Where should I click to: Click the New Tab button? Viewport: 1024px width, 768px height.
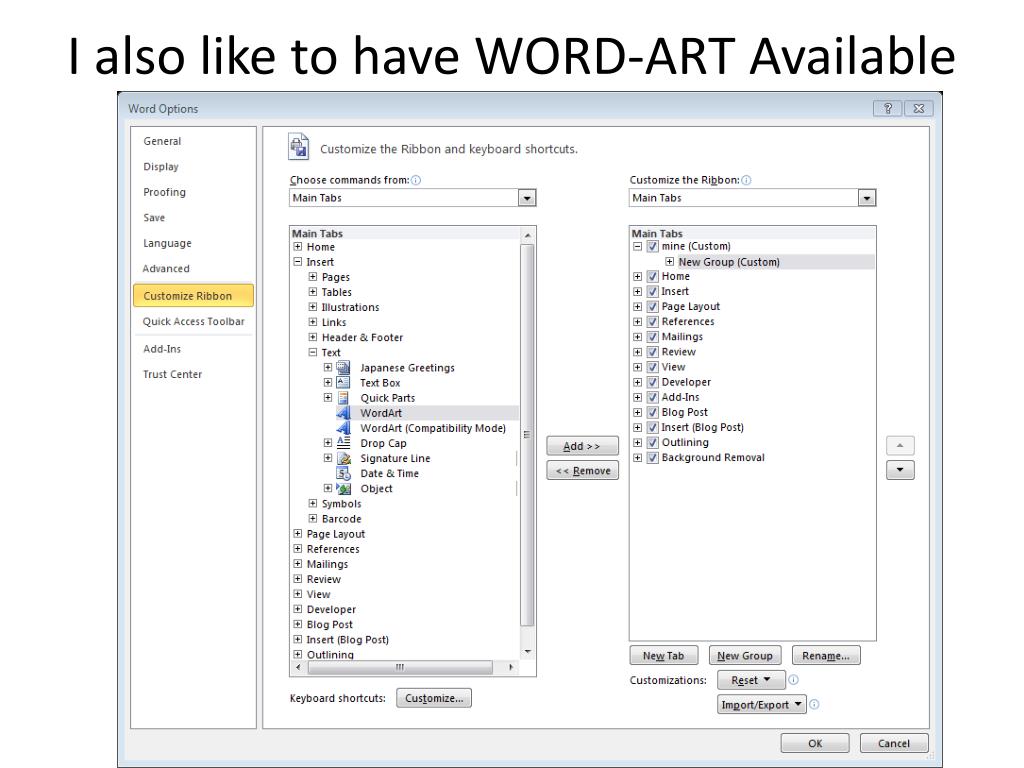click(664, 656)
